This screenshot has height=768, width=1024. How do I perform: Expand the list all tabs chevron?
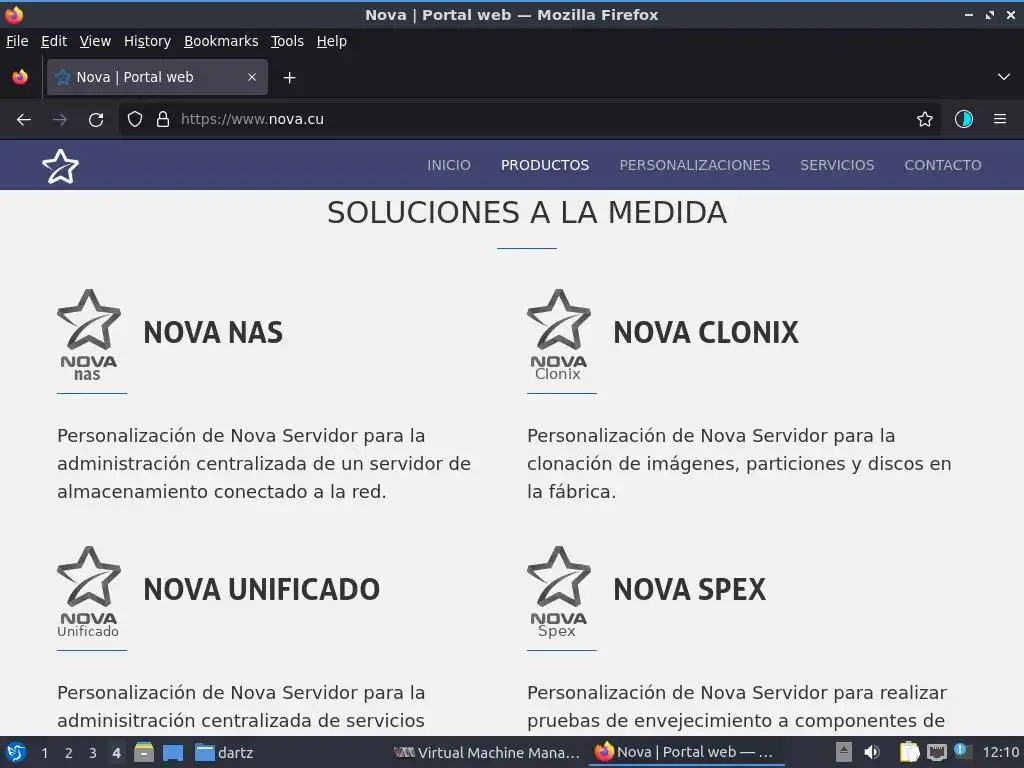tap(1004, 77)
